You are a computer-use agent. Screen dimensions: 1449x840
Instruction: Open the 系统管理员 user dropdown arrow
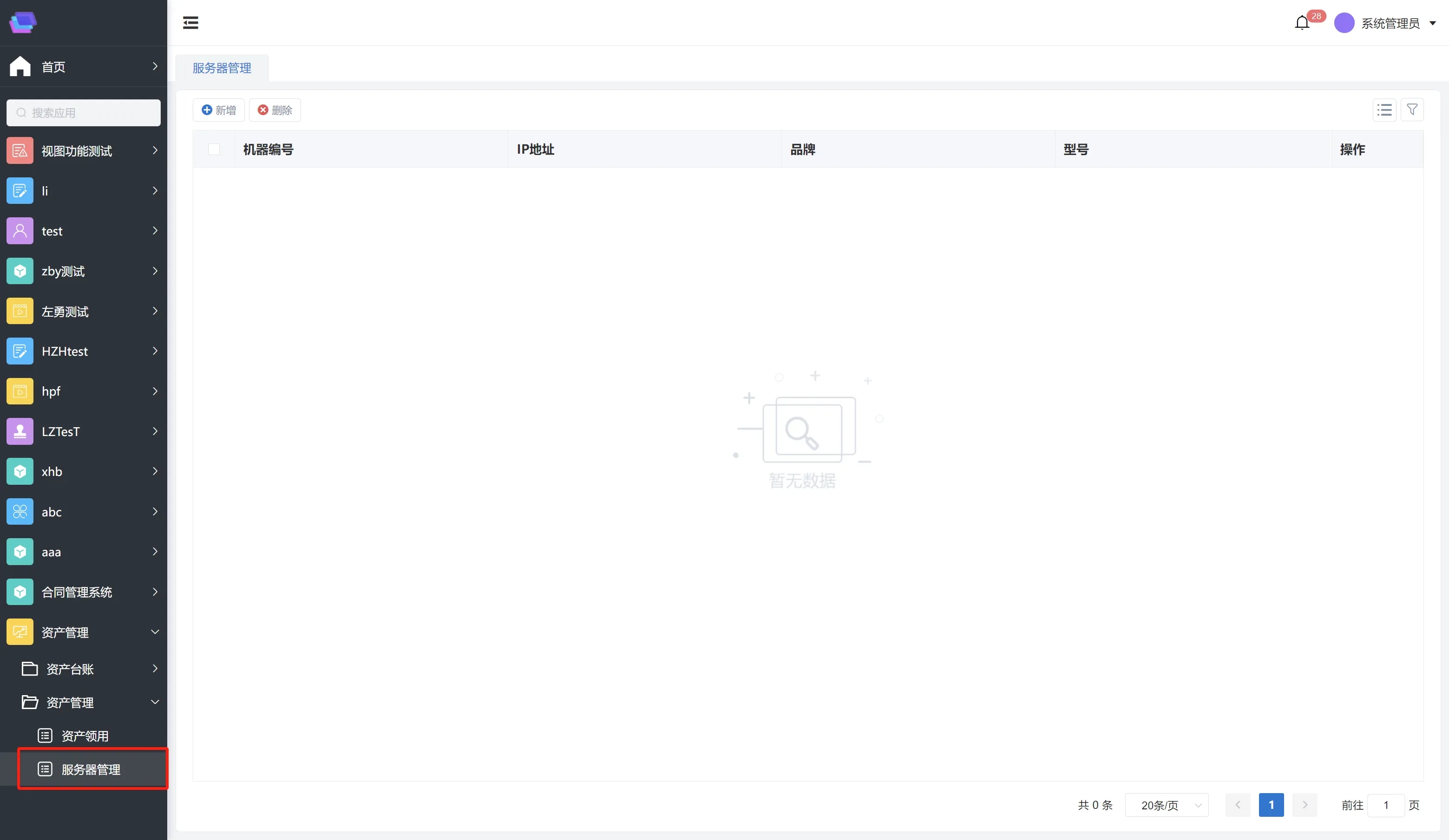tap(1432, 23)
